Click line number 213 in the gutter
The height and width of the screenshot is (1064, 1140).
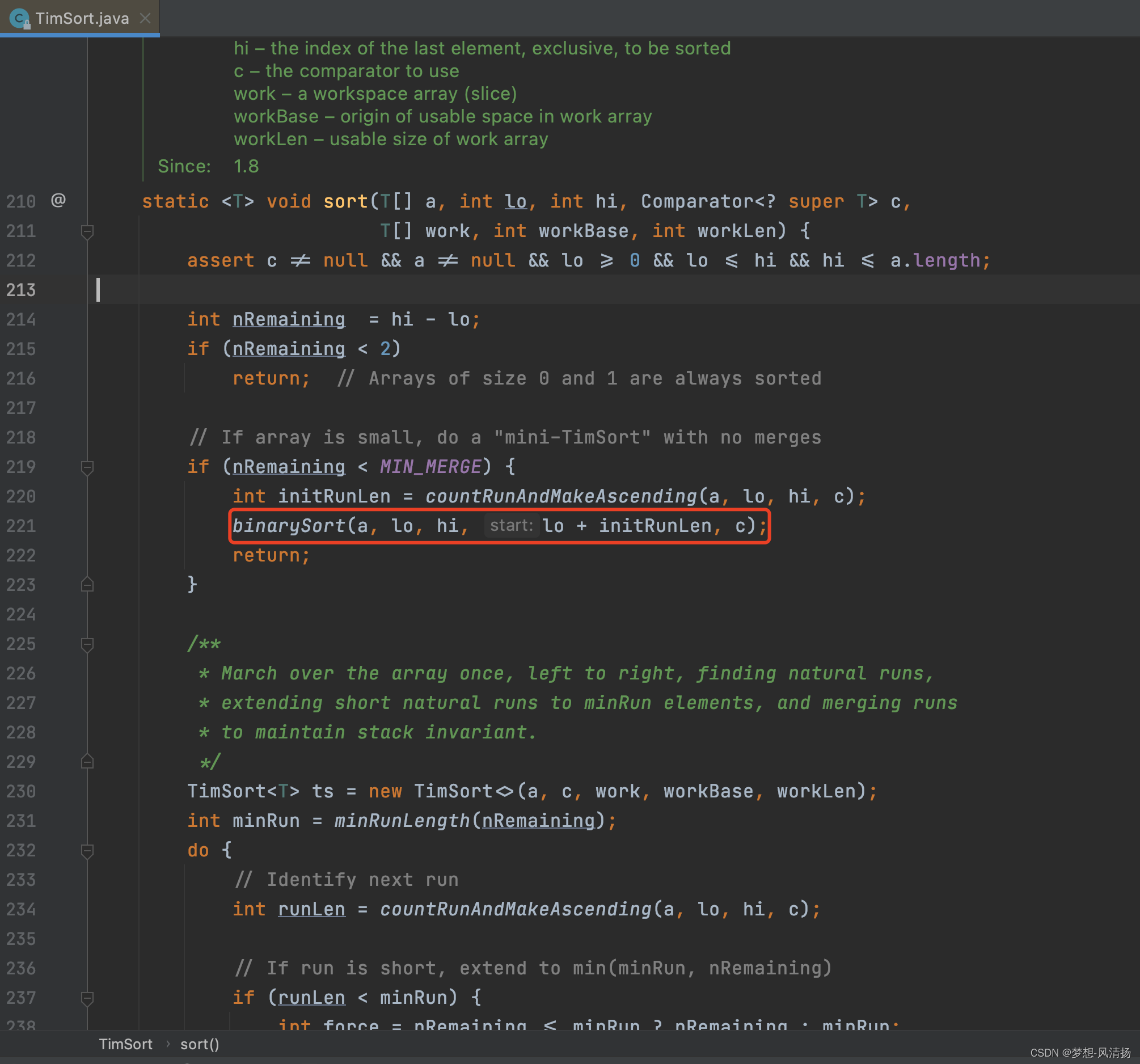click(21, 290)
